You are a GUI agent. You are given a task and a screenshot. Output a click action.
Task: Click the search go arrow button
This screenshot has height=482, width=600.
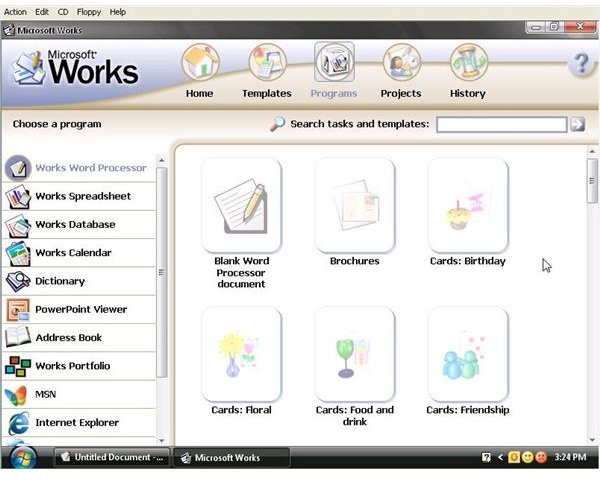tap(577, 124)
